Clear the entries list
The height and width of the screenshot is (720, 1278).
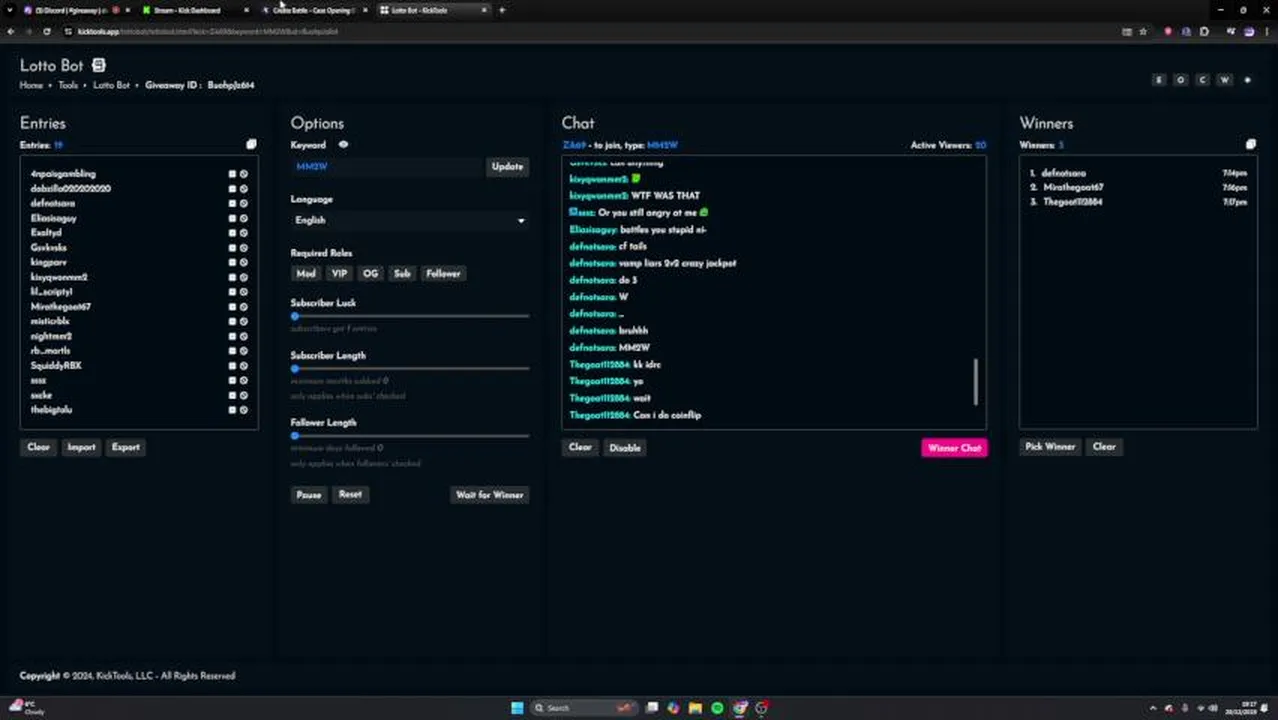point(38,448)
